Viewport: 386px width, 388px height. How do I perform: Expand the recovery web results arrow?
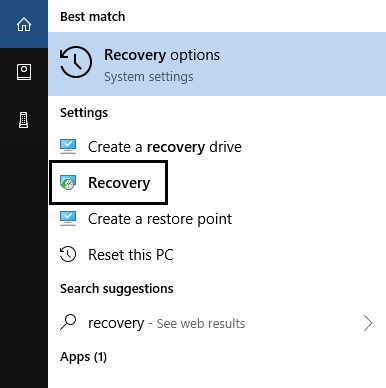point(368,323)
